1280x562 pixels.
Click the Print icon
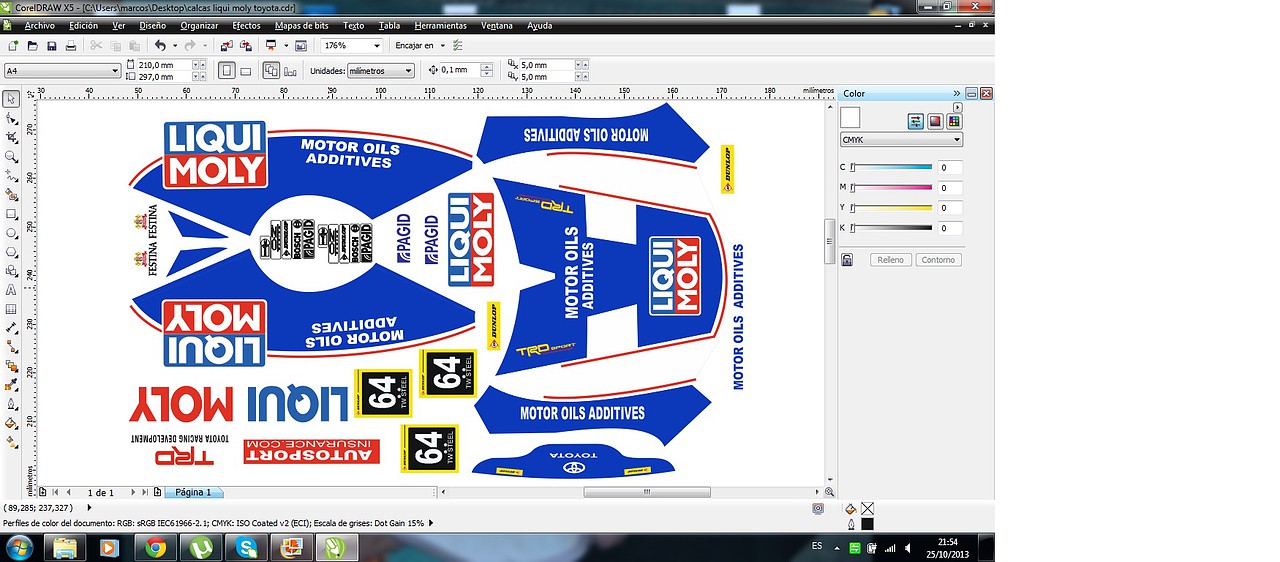(x=70, y=46)
